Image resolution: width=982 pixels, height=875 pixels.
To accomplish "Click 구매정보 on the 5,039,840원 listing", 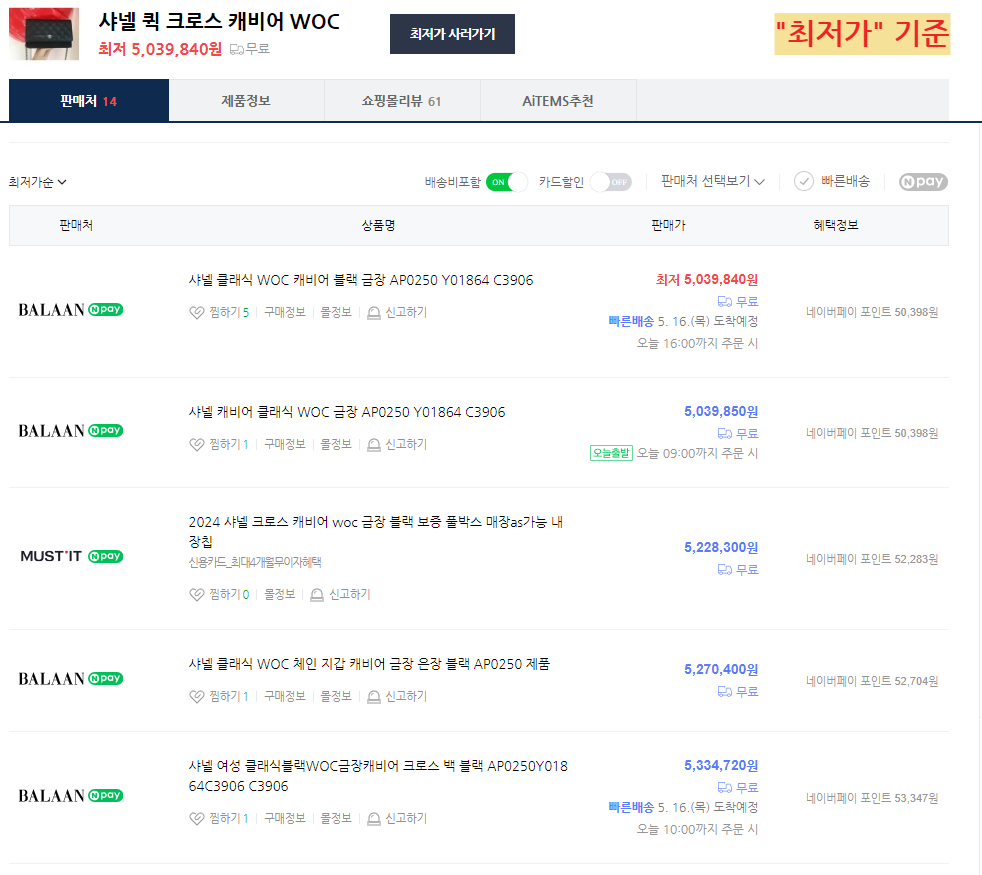I will coord(284,313).
